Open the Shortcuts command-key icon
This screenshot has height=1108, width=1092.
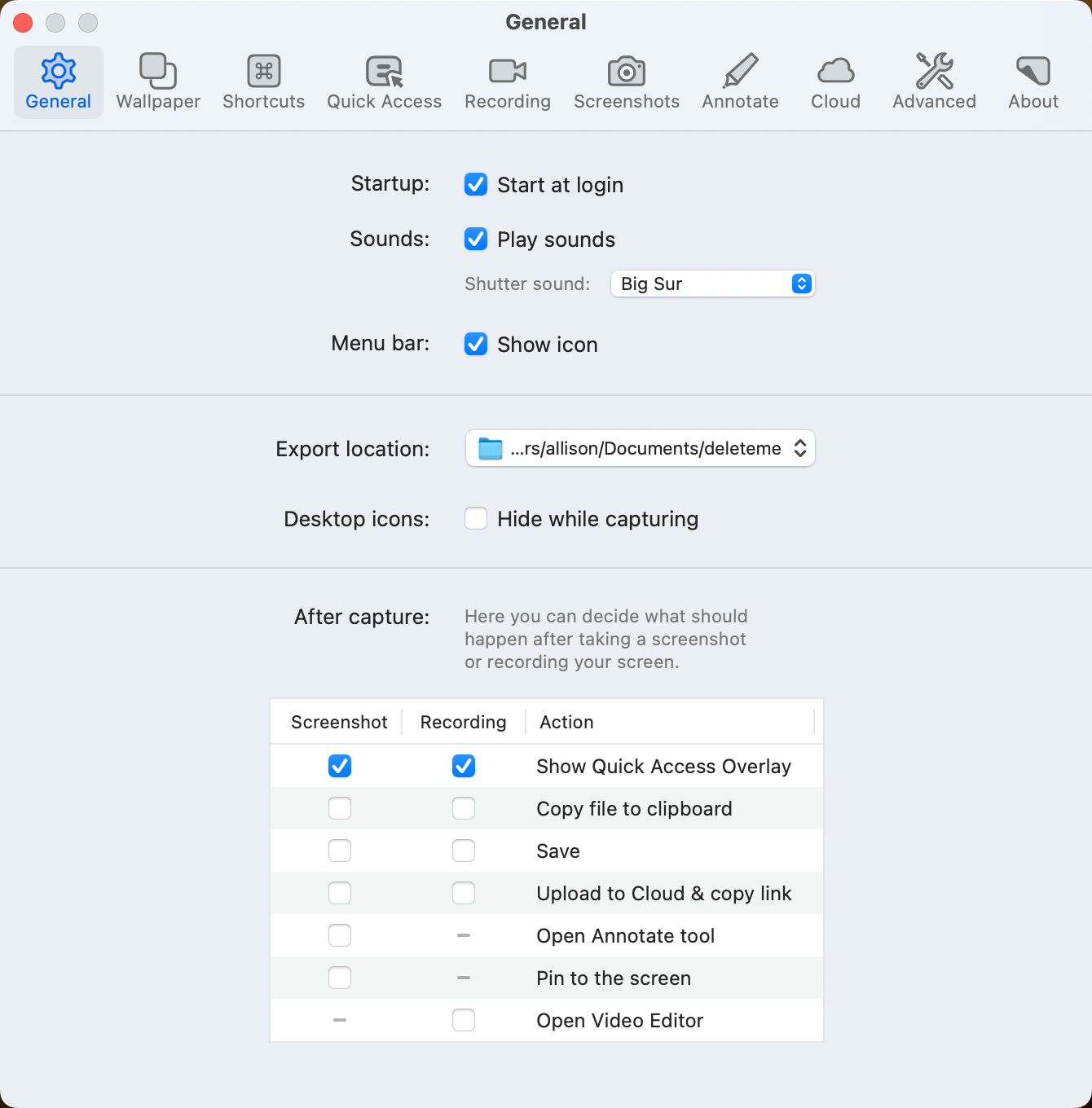point(263,72)
